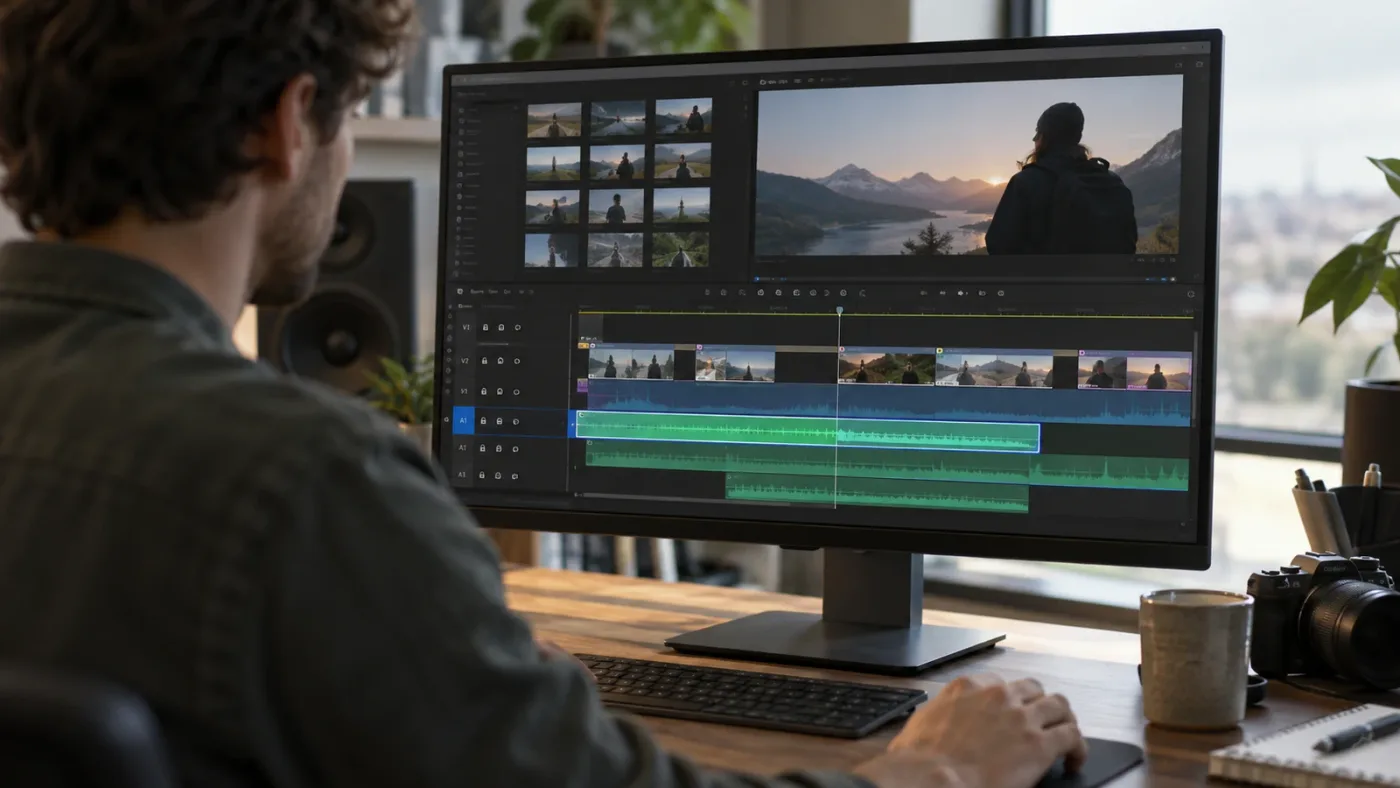Click the rightmost small icon below the preview's corner

[1173, 279]
